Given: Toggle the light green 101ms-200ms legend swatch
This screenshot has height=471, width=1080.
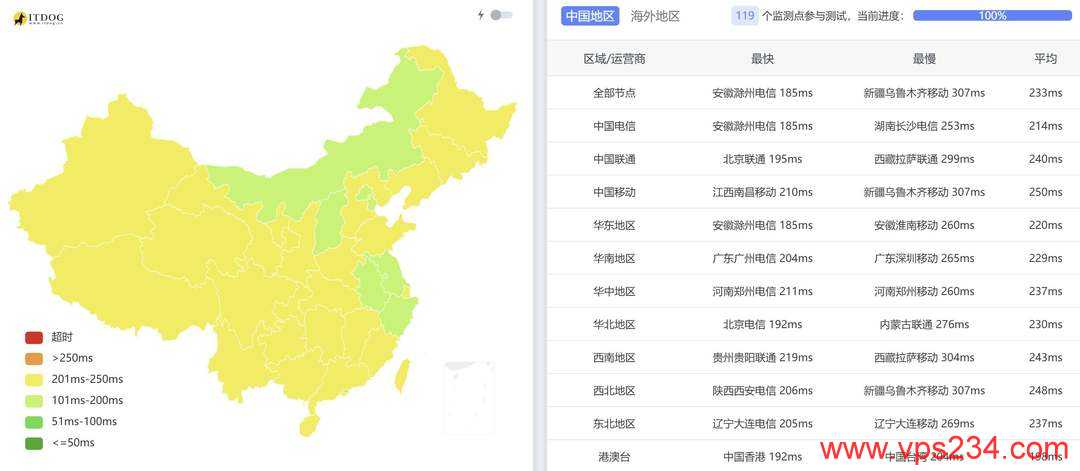Looking at the screenshot, I should [x=34, y=401].
